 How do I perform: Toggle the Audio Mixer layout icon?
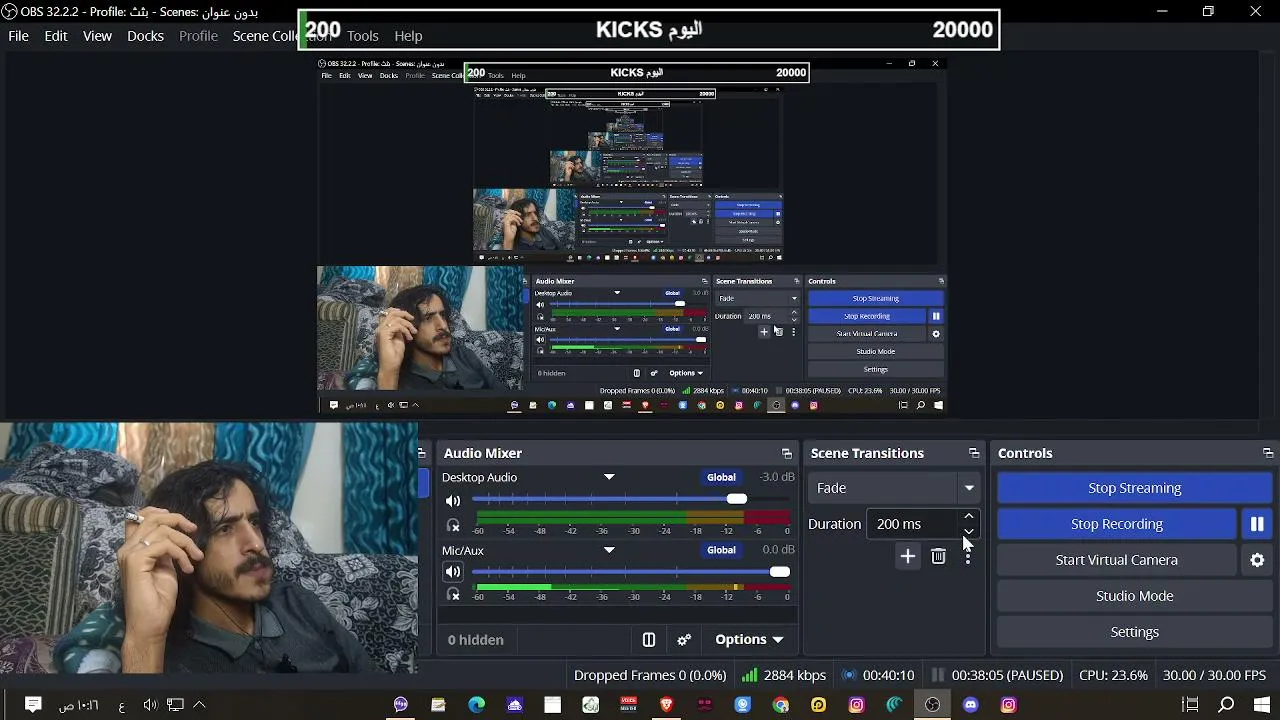[x=649, y=640]
